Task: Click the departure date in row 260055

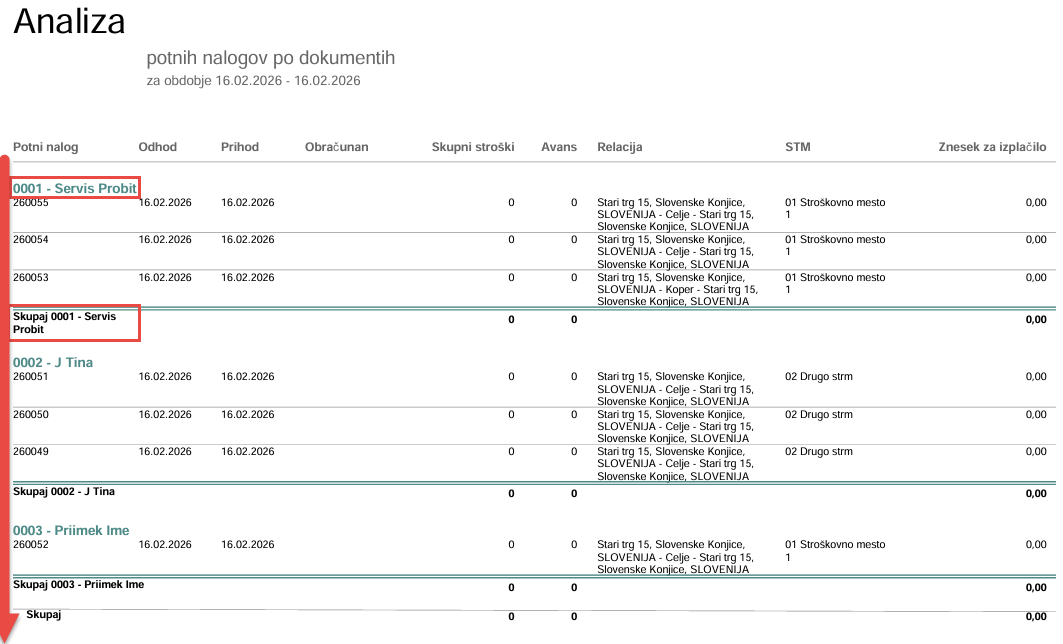Action: pyautogui.click(x=165, y=203)
